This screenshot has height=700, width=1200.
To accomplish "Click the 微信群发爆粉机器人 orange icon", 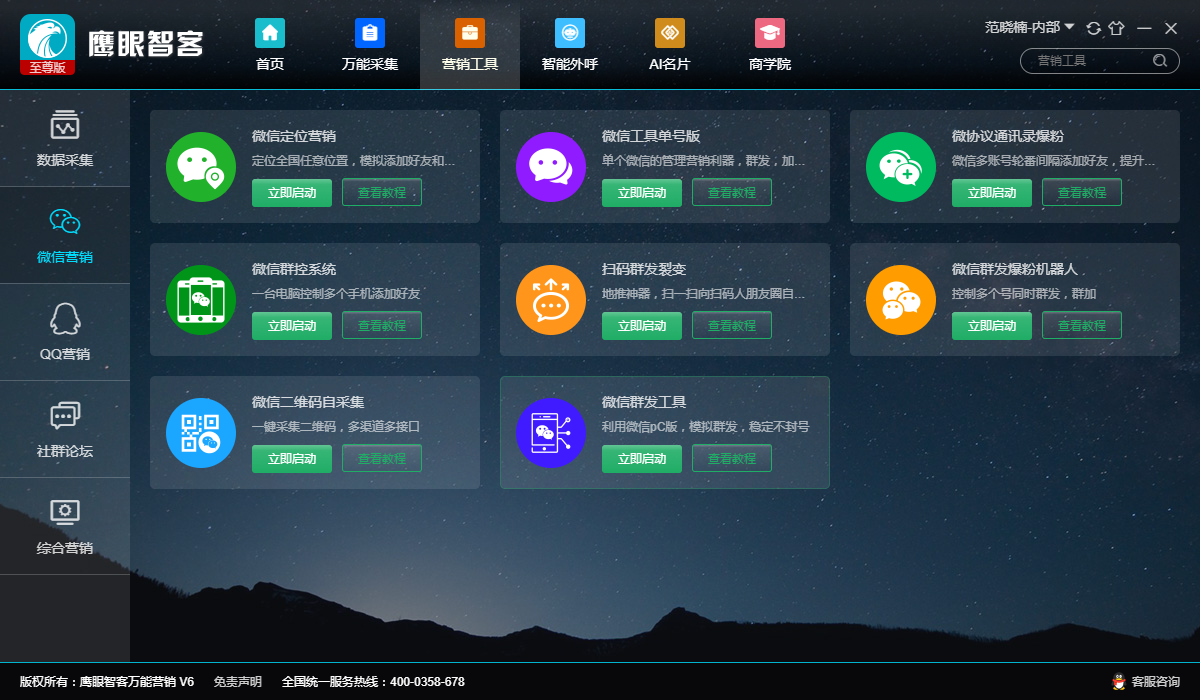I will [x=901, y=299].
